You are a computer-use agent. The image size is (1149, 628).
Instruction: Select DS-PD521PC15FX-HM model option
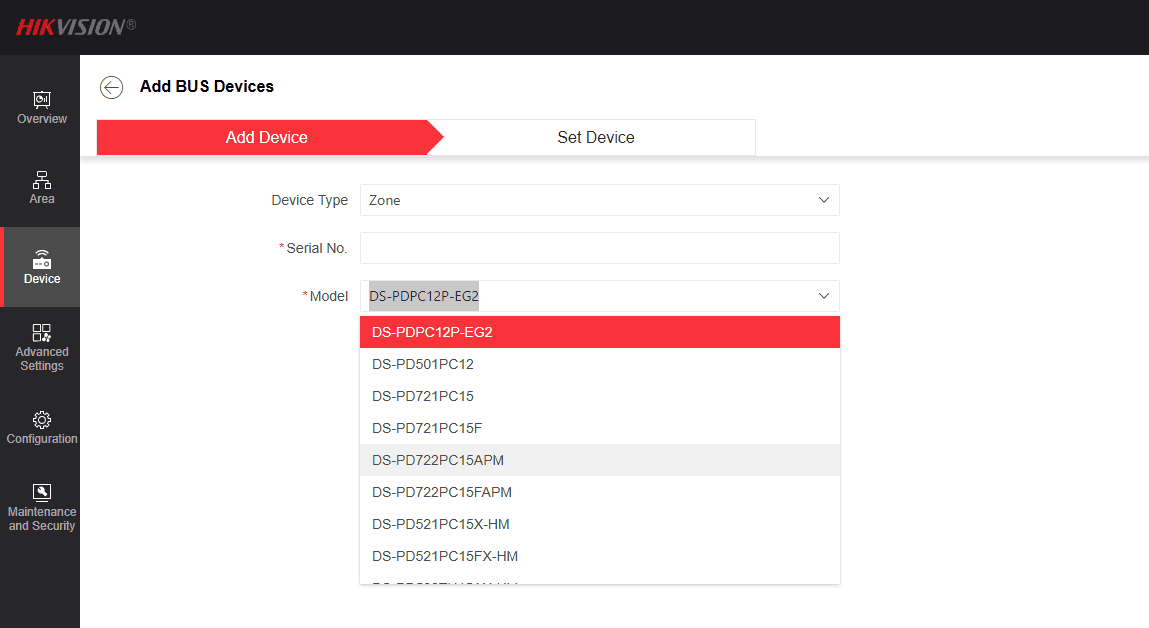click(599, 556)
